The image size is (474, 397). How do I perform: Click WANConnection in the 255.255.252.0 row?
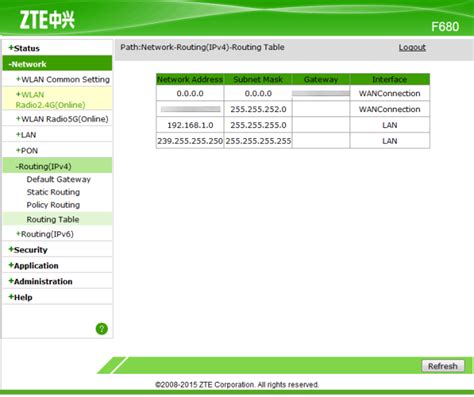(390, 109)
